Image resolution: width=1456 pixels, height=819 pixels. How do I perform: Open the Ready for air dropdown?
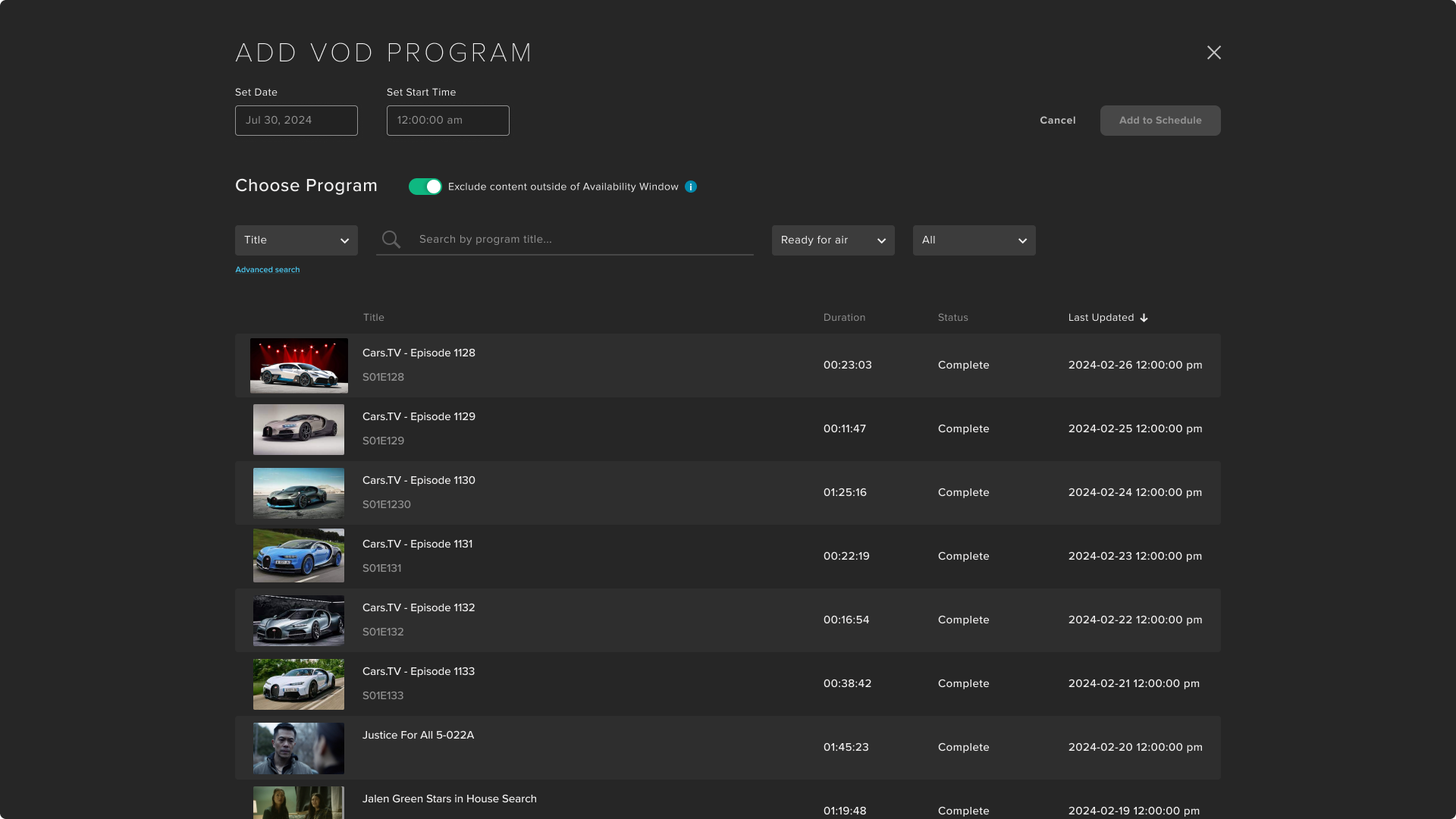pyautogui.click(x=833, y=240)
